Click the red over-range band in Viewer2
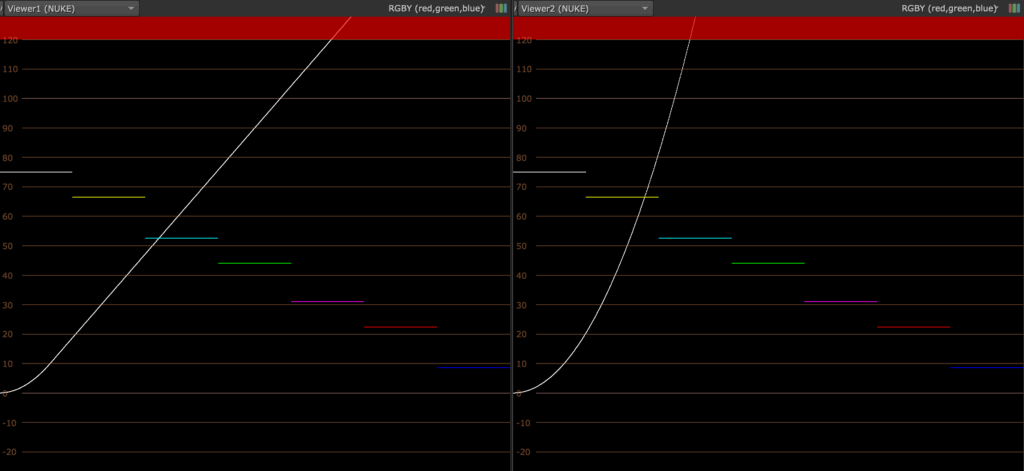The height and width of the screenshot is (471, 1024). (850, 28)
